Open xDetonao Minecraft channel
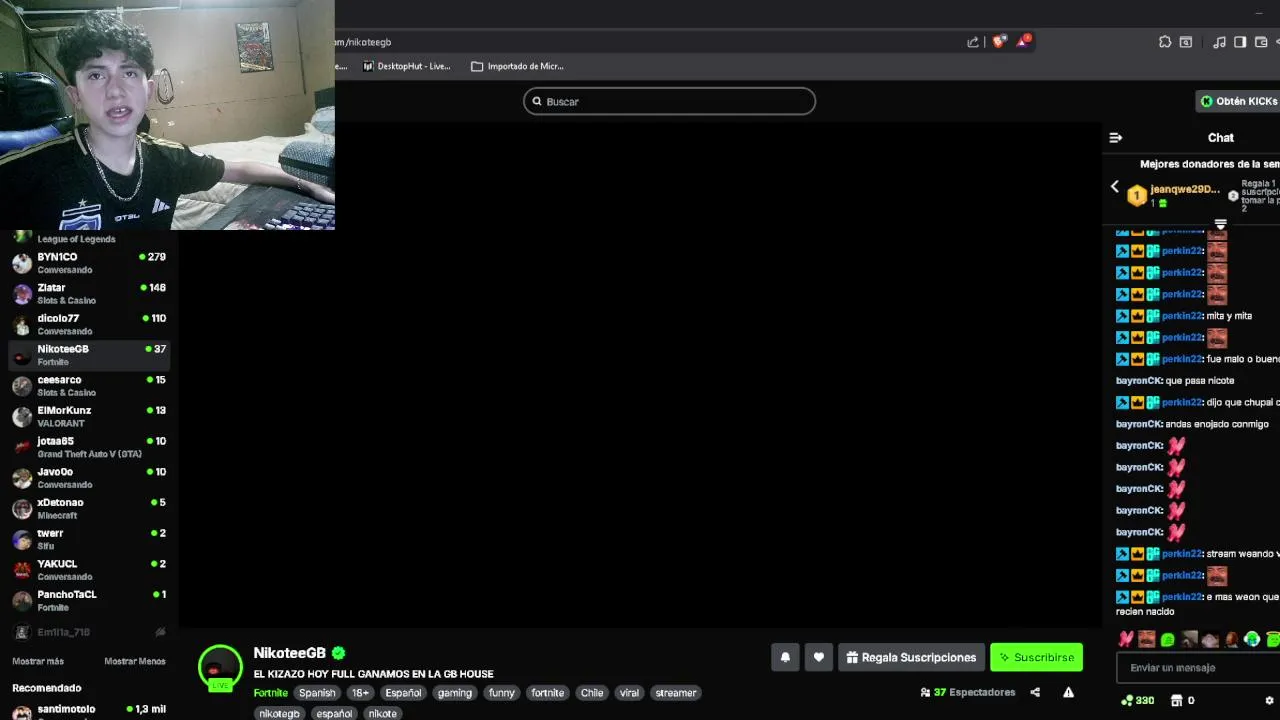Screen dimensions: 1280x720 (89, 508)
